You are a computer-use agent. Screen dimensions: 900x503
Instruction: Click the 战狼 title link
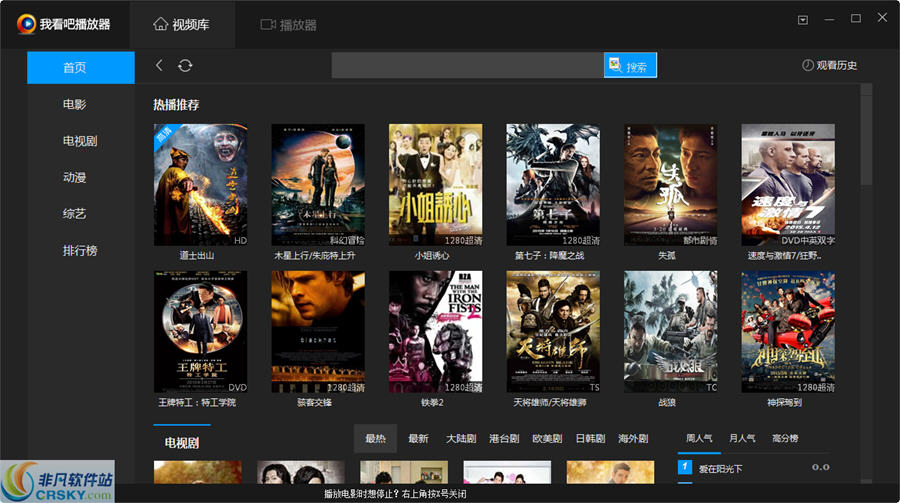[666, 403]
